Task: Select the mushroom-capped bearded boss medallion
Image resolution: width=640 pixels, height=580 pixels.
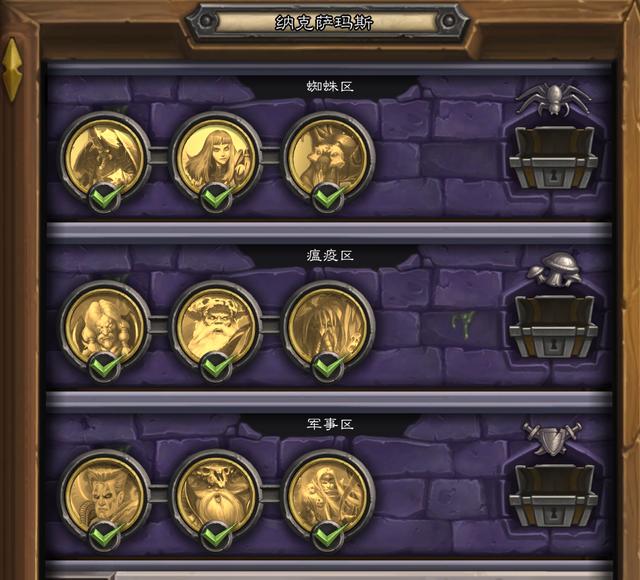Action: [216, 327]
